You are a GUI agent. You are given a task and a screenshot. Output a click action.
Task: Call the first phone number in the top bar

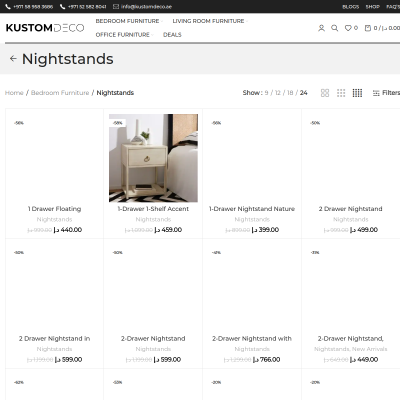29,7
